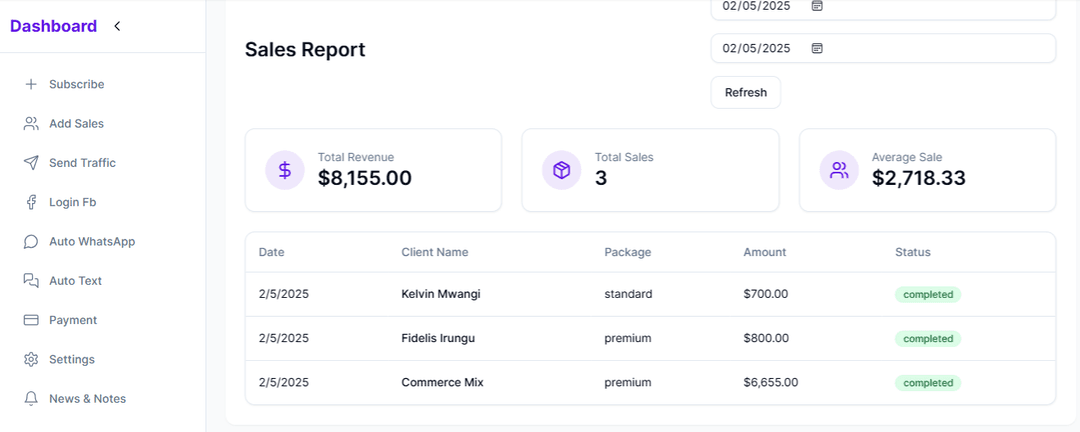Click the $800.00 amount cell
Image resolution: width=1080 pixels, height=432 pixels.
pyautogui.click(x=765, y=338)
